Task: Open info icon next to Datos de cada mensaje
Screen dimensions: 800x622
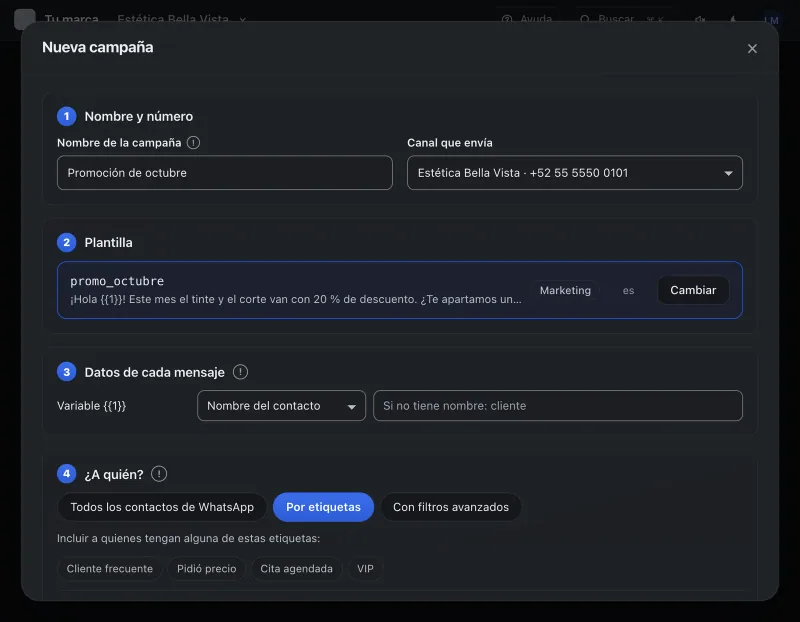Action: click(x=240, y=372)
